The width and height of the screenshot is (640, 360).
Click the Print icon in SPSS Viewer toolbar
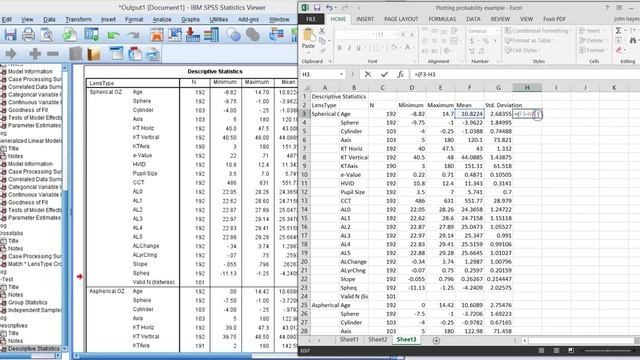(28, 35)
